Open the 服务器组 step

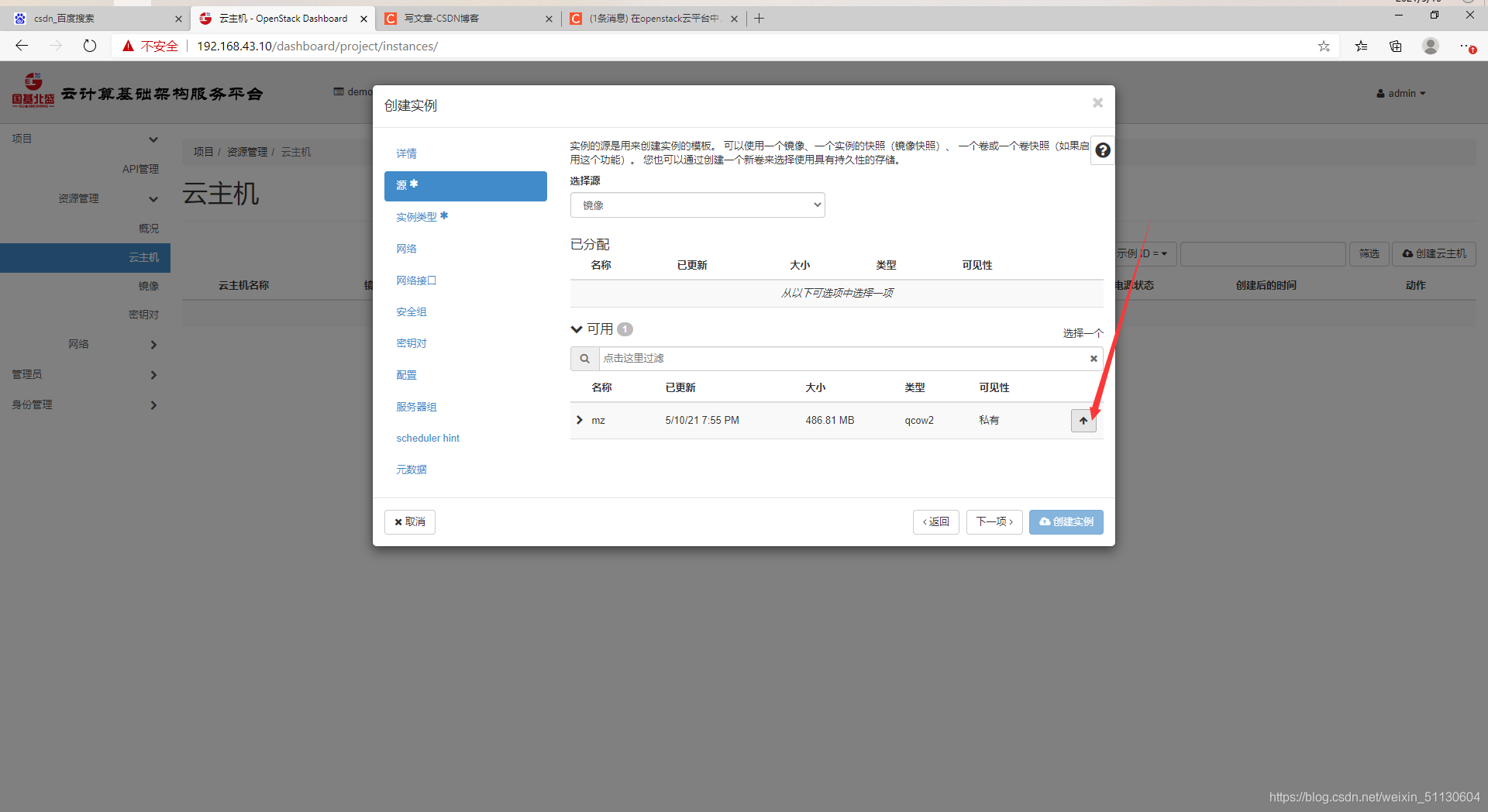pos(416,407)
